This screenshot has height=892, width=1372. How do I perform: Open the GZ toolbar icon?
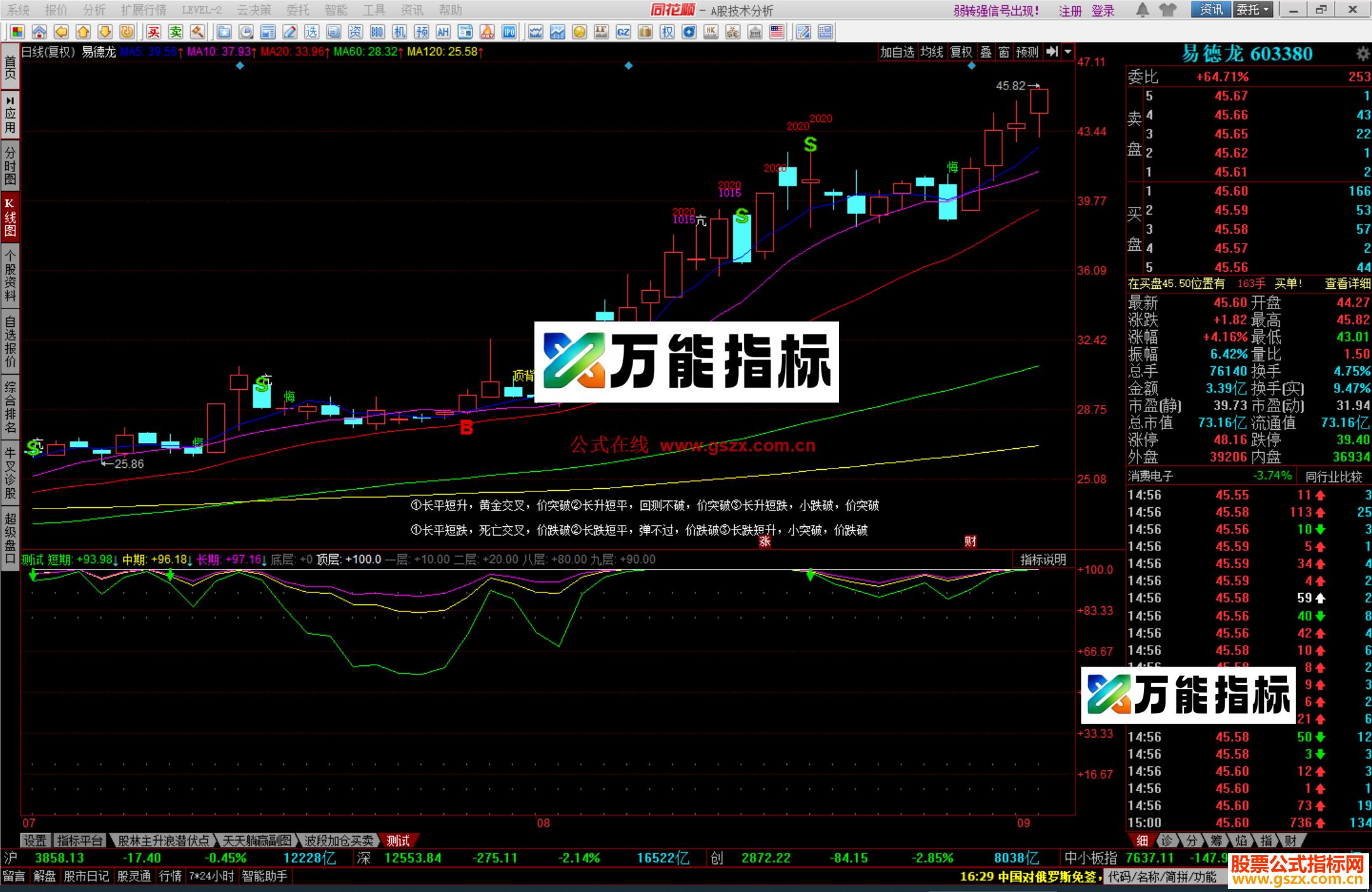[x=623, y=32]
